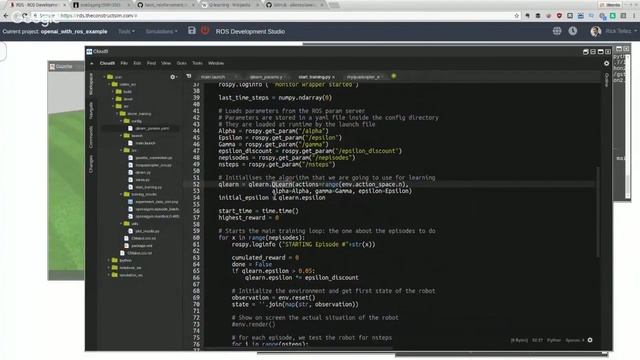Viewport: 640px width, 360px height.
Task: Click the green extension icon in browser toolbar
Action: 613,16
